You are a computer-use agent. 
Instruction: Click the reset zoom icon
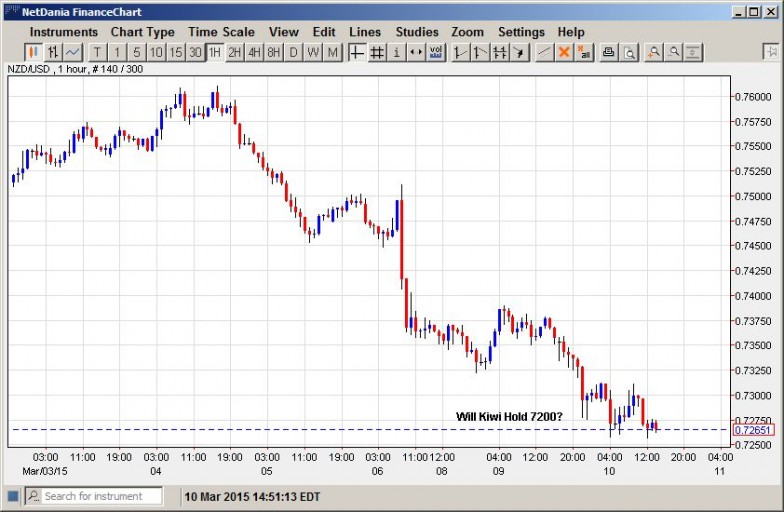pyautogui.click(x=692, y=52)
